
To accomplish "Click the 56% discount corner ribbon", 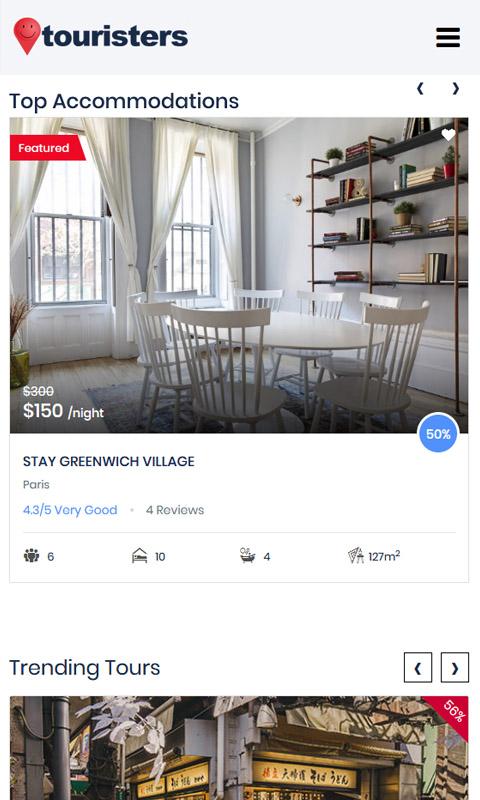I will [451, 713].
